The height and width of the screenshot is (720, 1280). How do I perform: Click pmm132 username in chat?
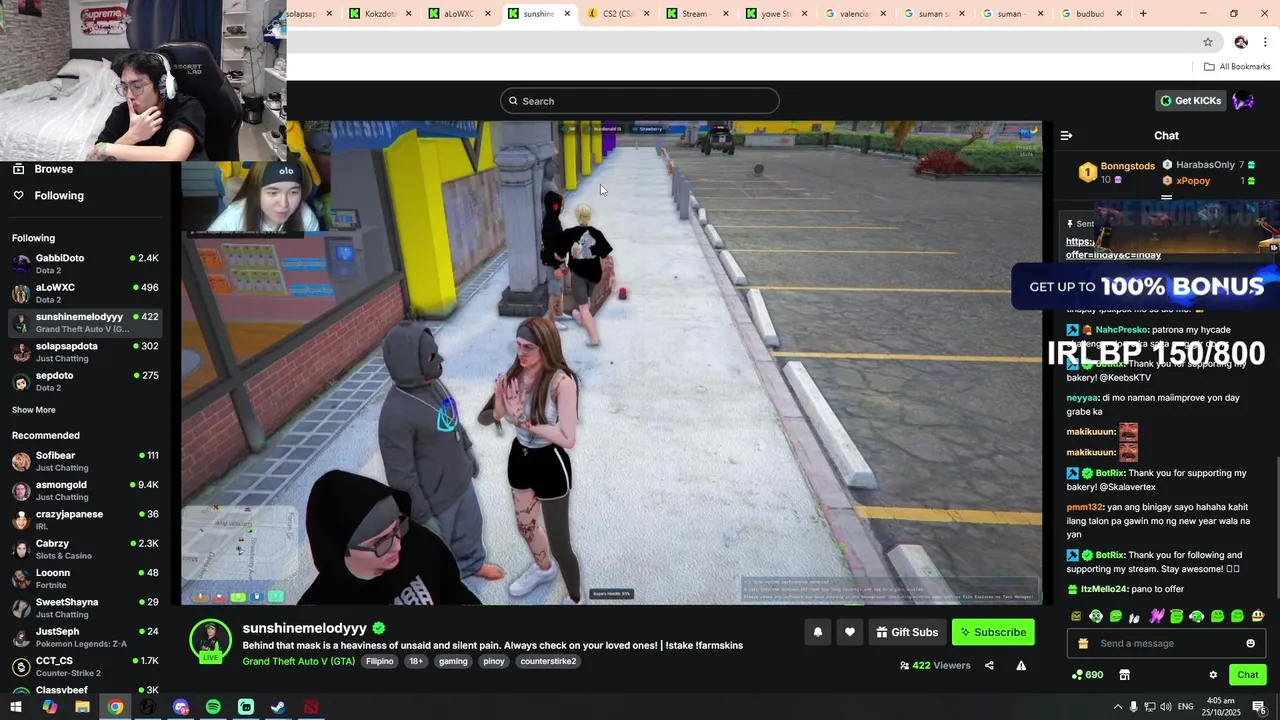pyautogui.click(x=1084, y=508)
